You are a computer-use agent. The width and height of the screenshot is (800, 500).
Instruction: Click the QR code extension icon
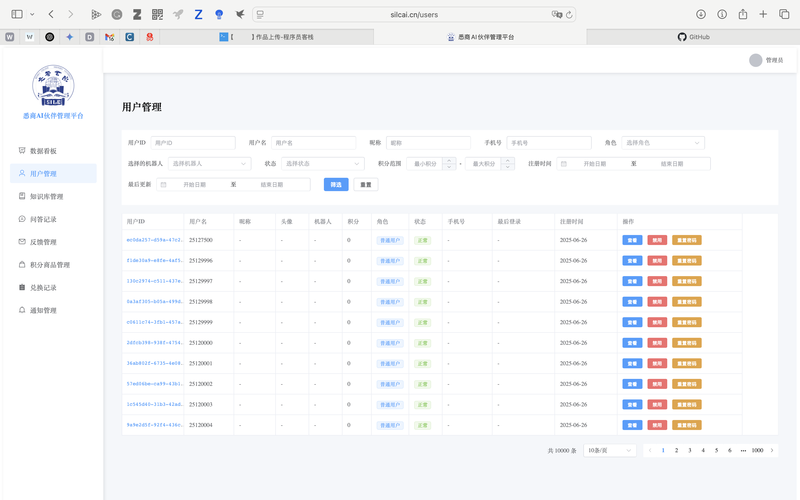tap(158, 14)
